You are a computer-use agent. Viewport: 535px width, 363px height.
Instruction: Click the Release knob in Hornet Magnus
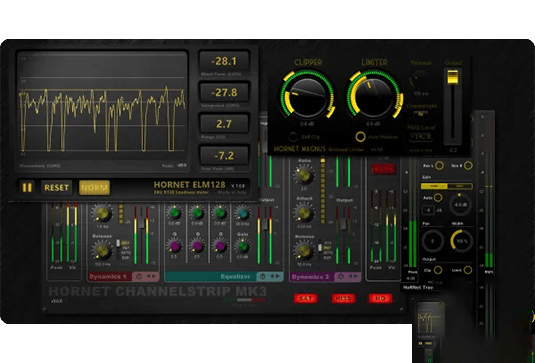tap(420, 79)
